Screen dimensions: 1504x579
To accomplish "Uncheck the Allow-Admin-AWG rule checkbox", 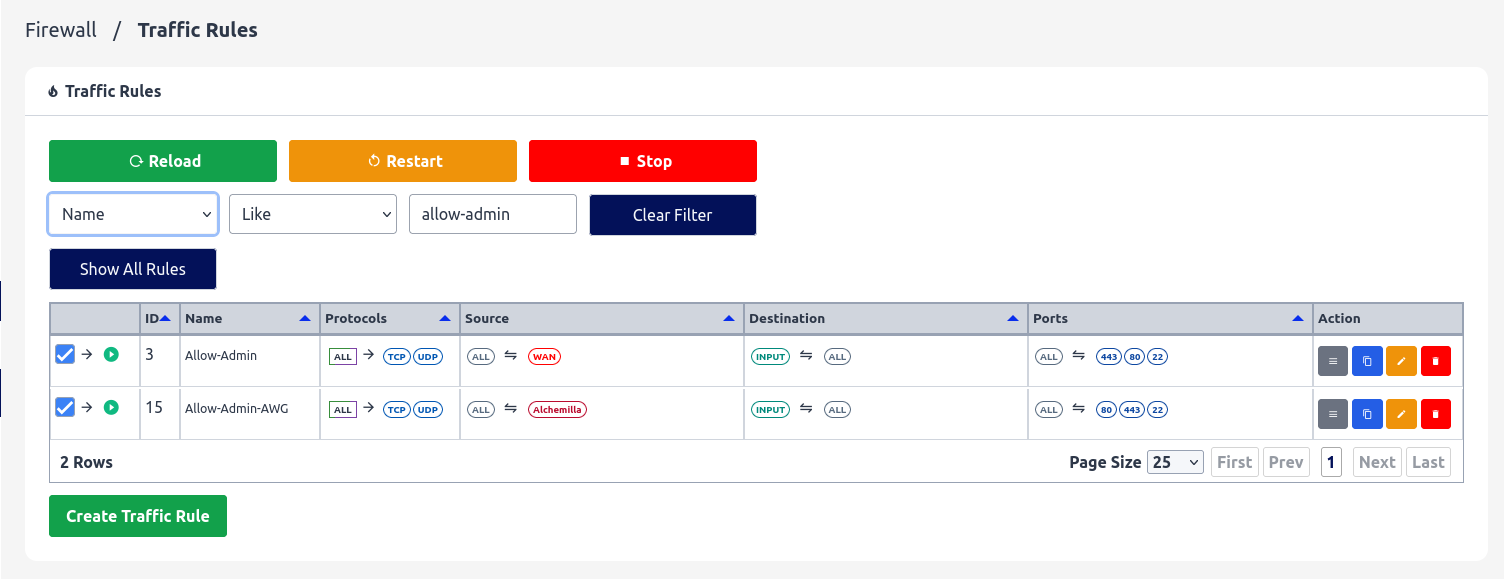I will pyautogui.click(x=65, y=407).
